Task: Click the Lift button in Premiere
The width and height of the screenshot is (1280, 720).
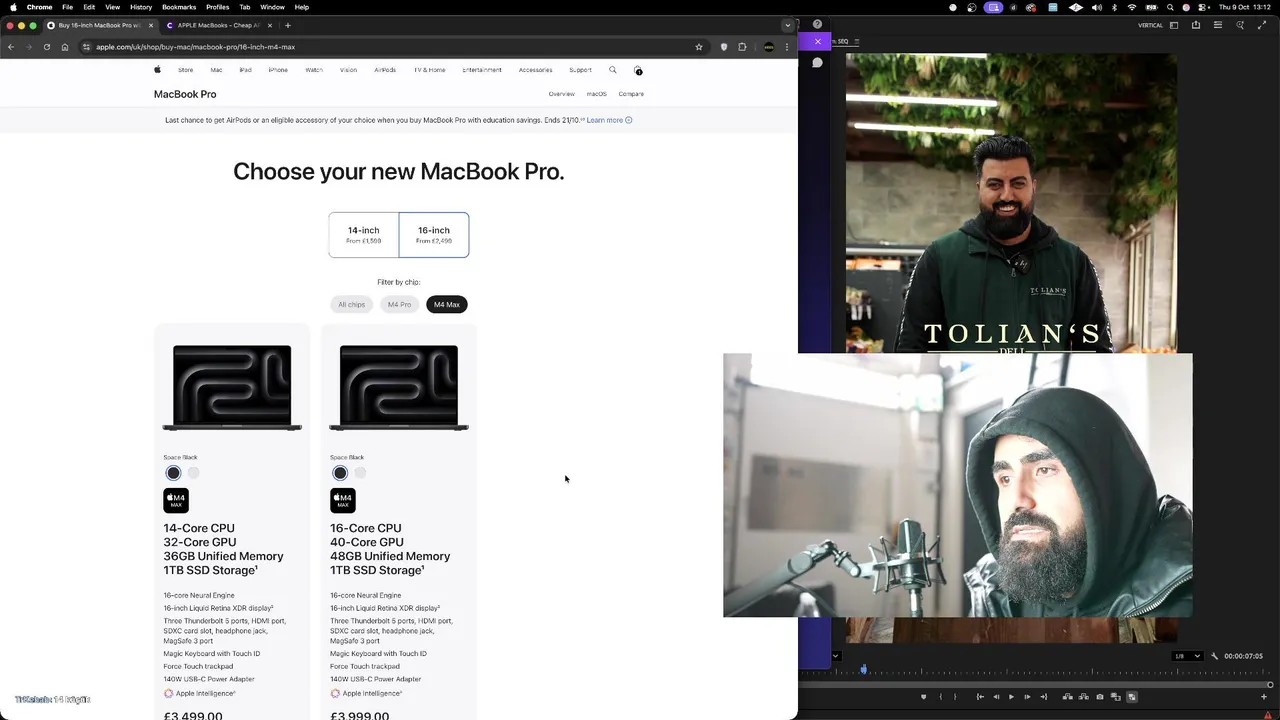Action: pyautogui.click(x=1067, y=697)
